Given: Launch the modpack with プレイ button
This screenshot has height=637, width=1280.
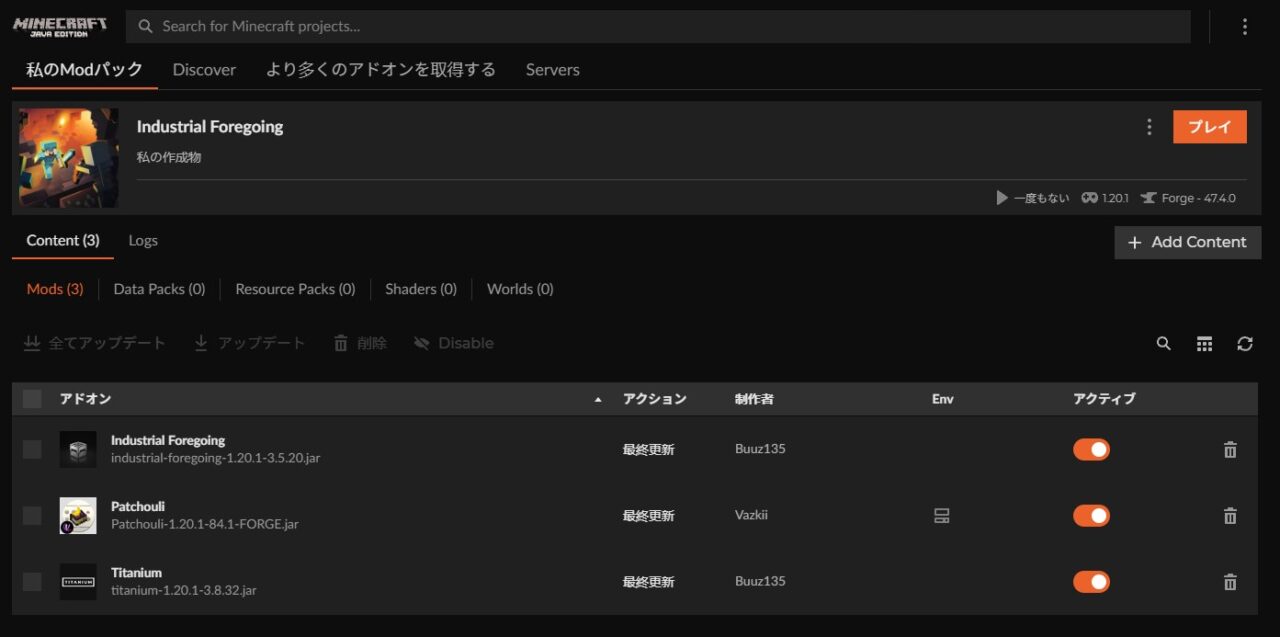Looking at the screenshot, I should tap(1210, 127).
